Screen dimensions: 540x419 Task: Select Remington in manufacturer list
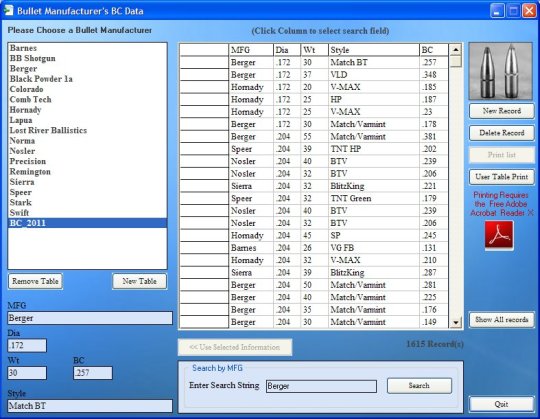87,172
